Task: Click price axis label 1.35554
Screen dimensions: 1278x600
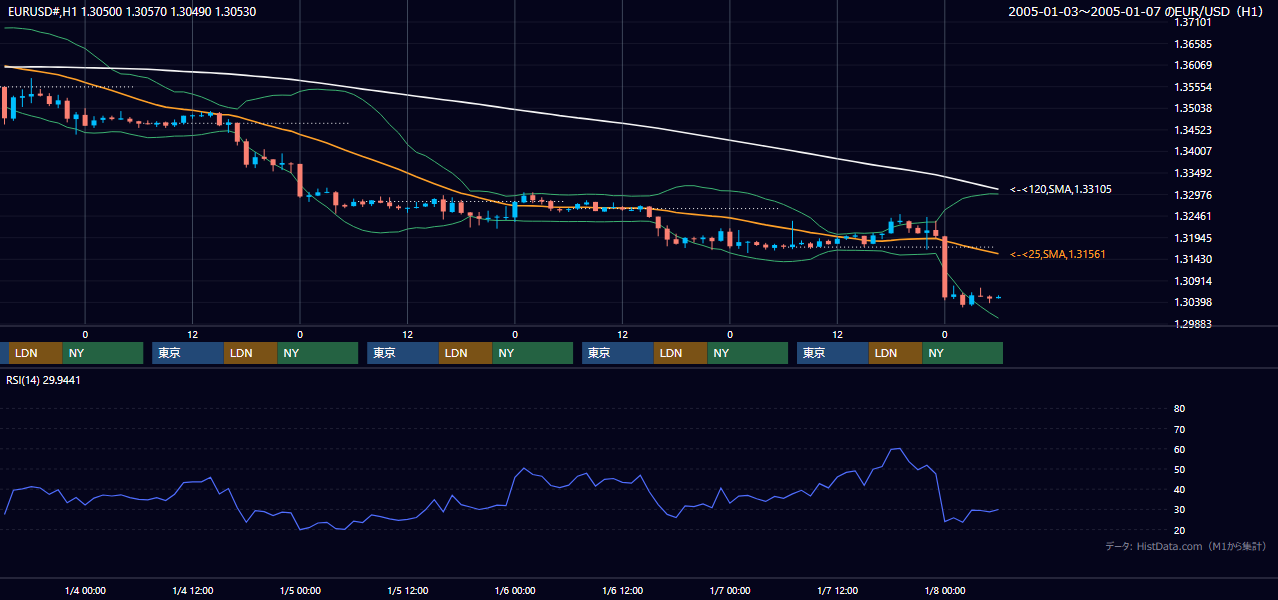Action: click(x=1193, y=87)
